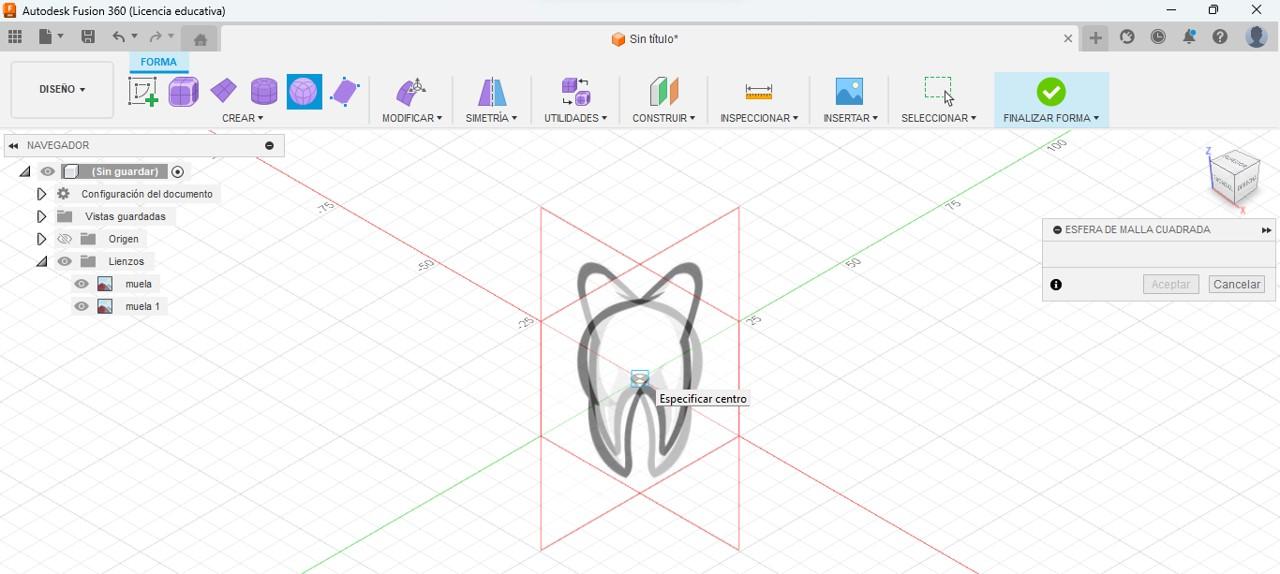This screenshot has width=1280, height=574.
Task: Select the muela canvas item
Action: point(138,284)
